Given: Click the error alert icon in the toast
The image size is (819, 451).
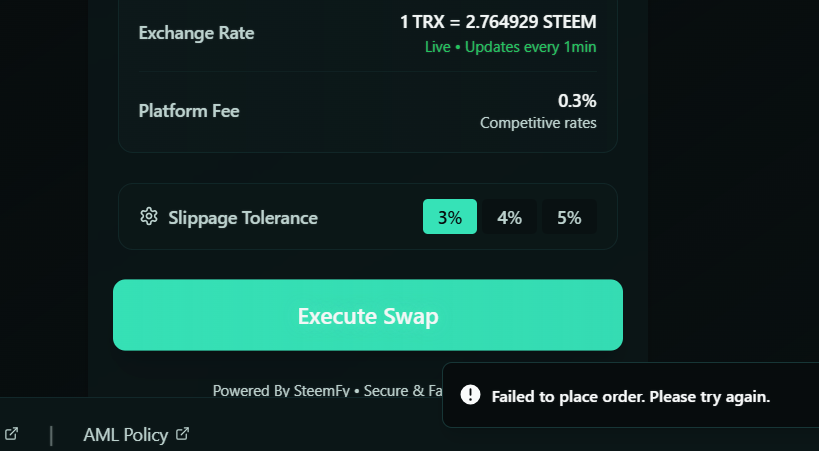Looking at the screenshot, I should click(470, 395).
